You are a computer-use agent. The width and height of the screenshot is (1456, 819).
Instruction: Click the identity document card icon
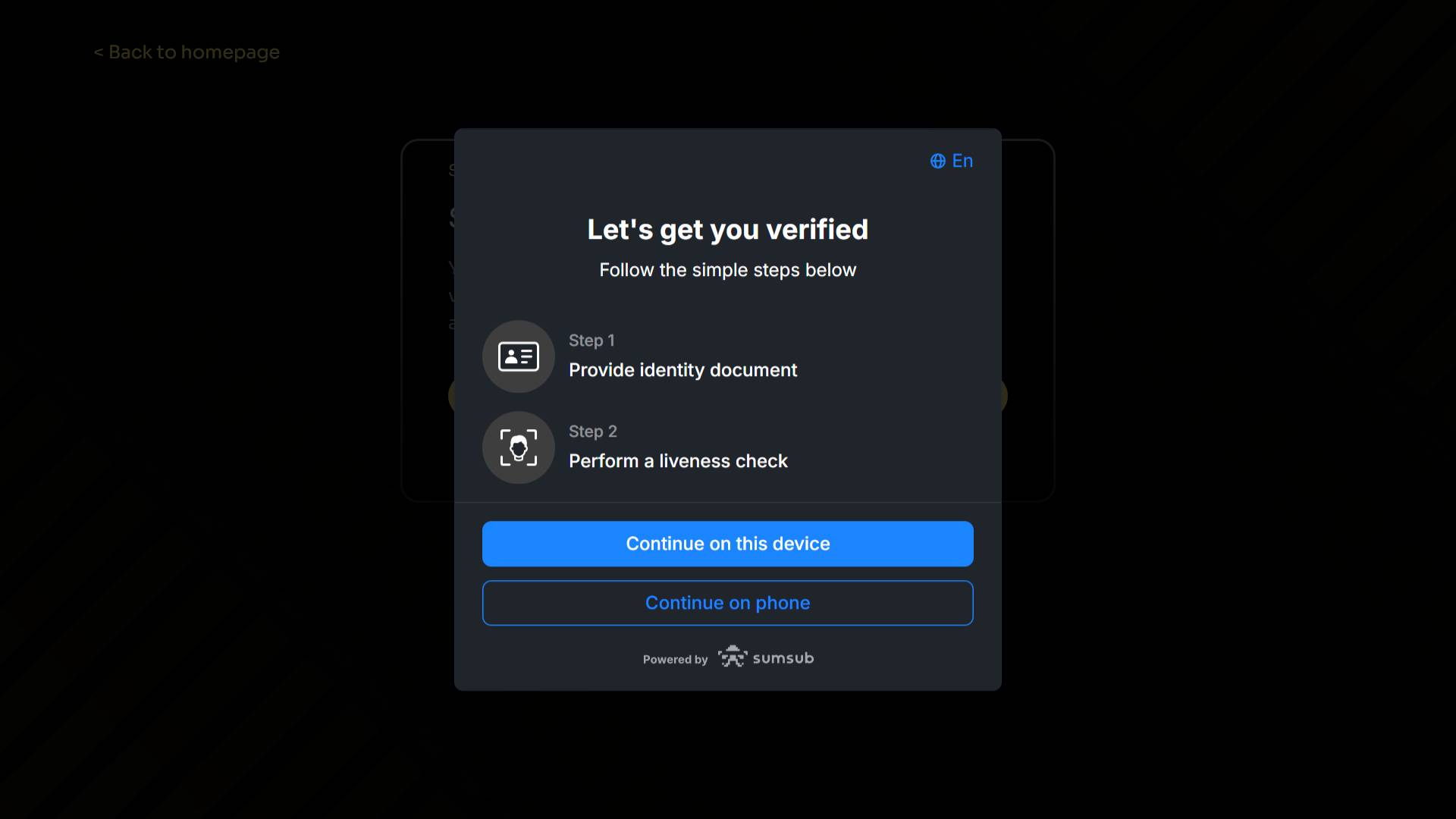(x=519, y=356)
